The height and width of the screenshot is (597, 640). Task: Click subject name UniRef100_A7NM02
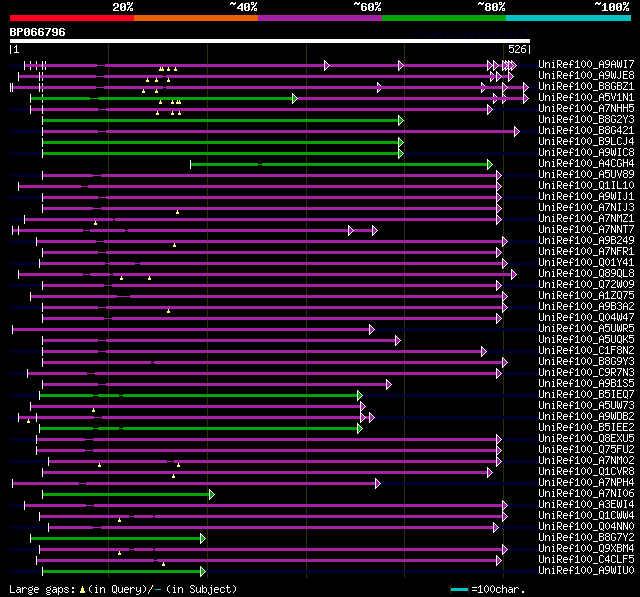coord(586,461)
